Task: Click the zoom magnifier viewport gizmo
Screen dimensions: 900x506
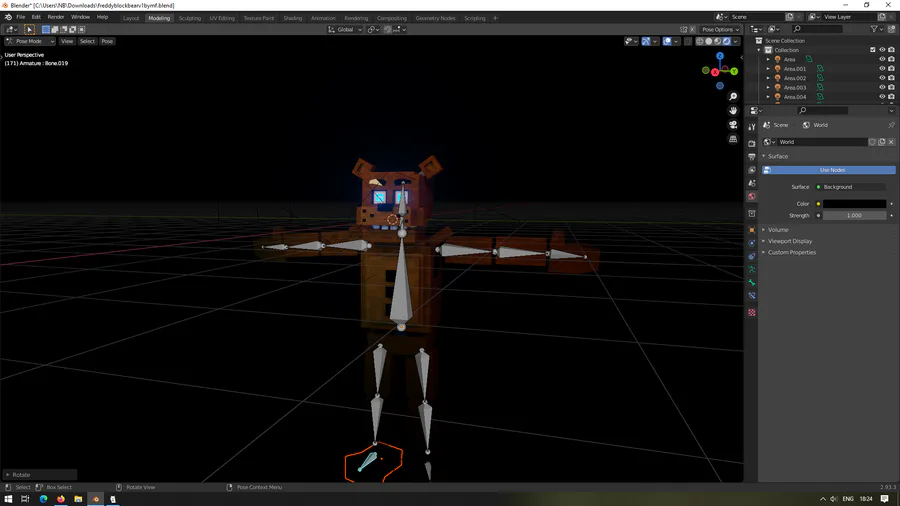Action: (733, 96)
